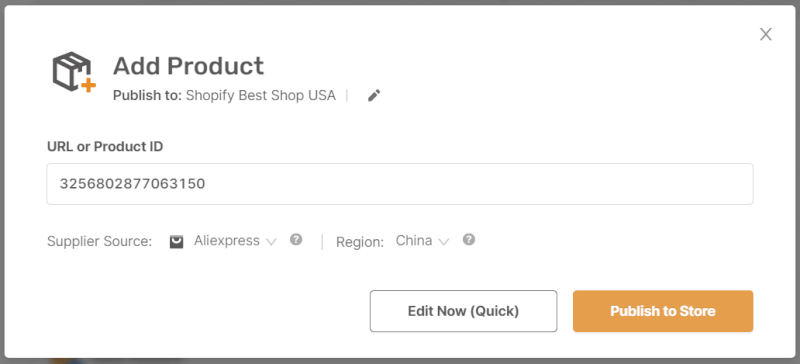Image resolution: width=800 pixels, height=364 pixels.
Task: Click the Region label text
Action: [x=360, y=242]
